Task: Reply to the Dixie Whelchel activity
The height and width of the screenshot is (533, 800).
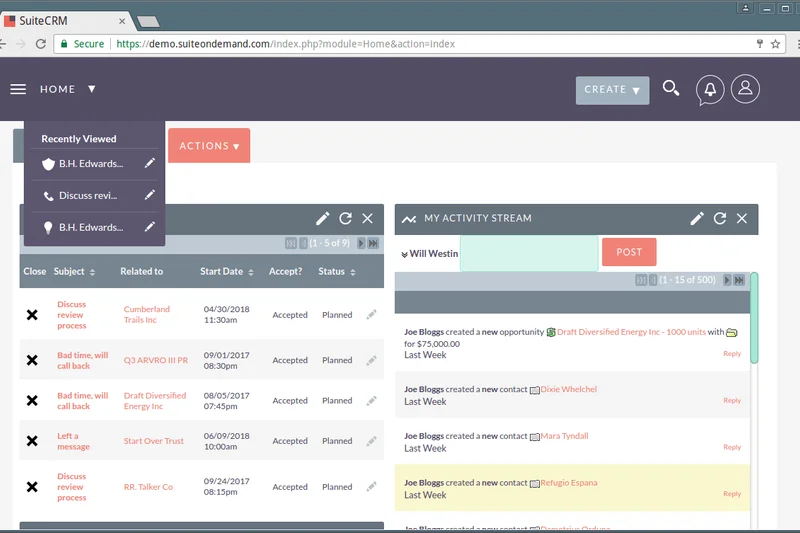Action: (732, 400)
